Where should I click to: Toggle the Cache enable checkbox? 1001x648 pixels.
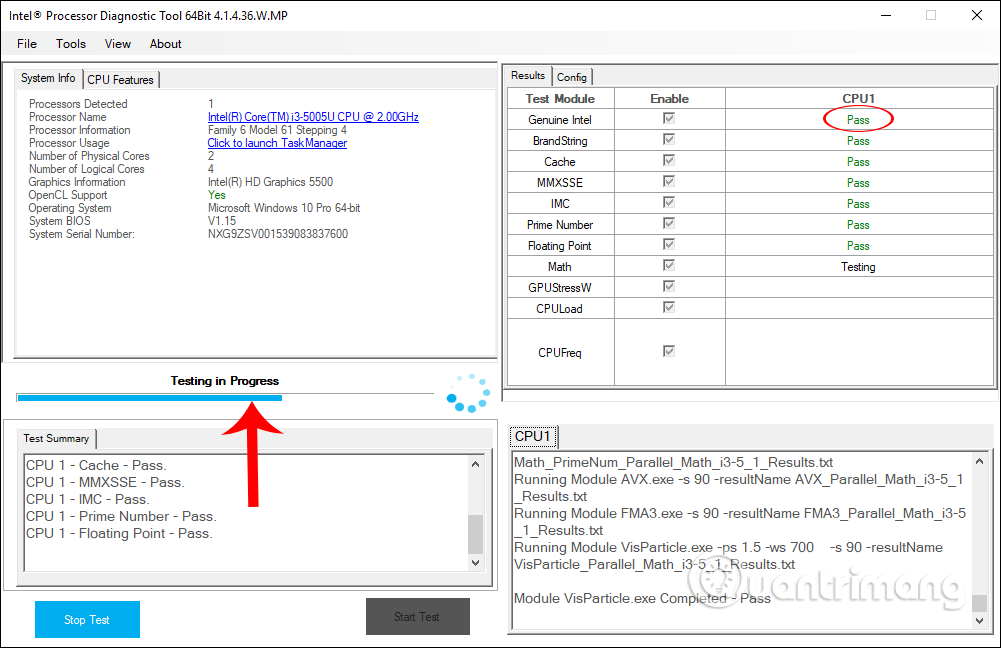(668, 160)
